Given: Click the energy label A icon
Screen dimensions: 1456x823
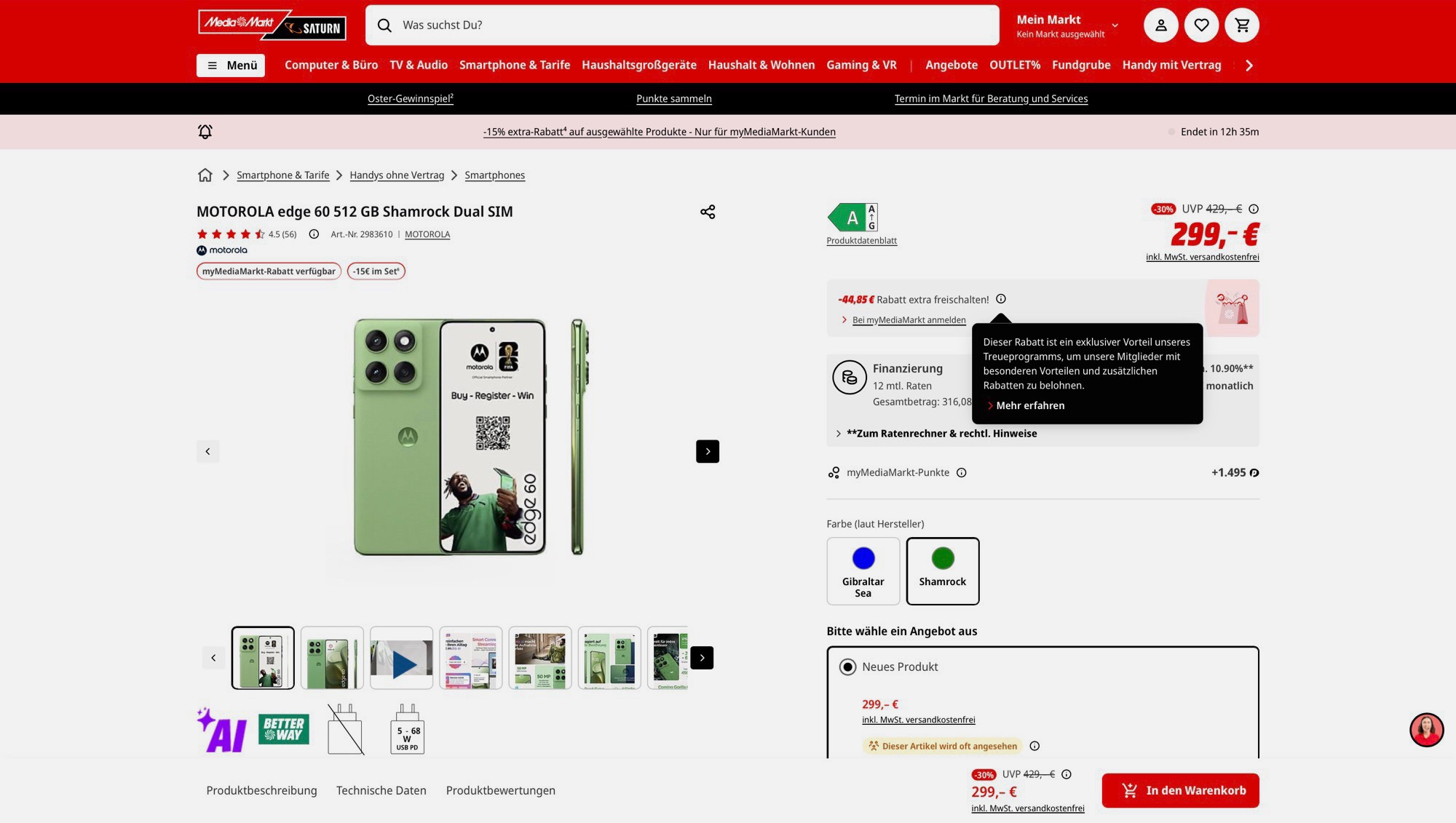Looking at the screenshot, I should coord(852,217).
